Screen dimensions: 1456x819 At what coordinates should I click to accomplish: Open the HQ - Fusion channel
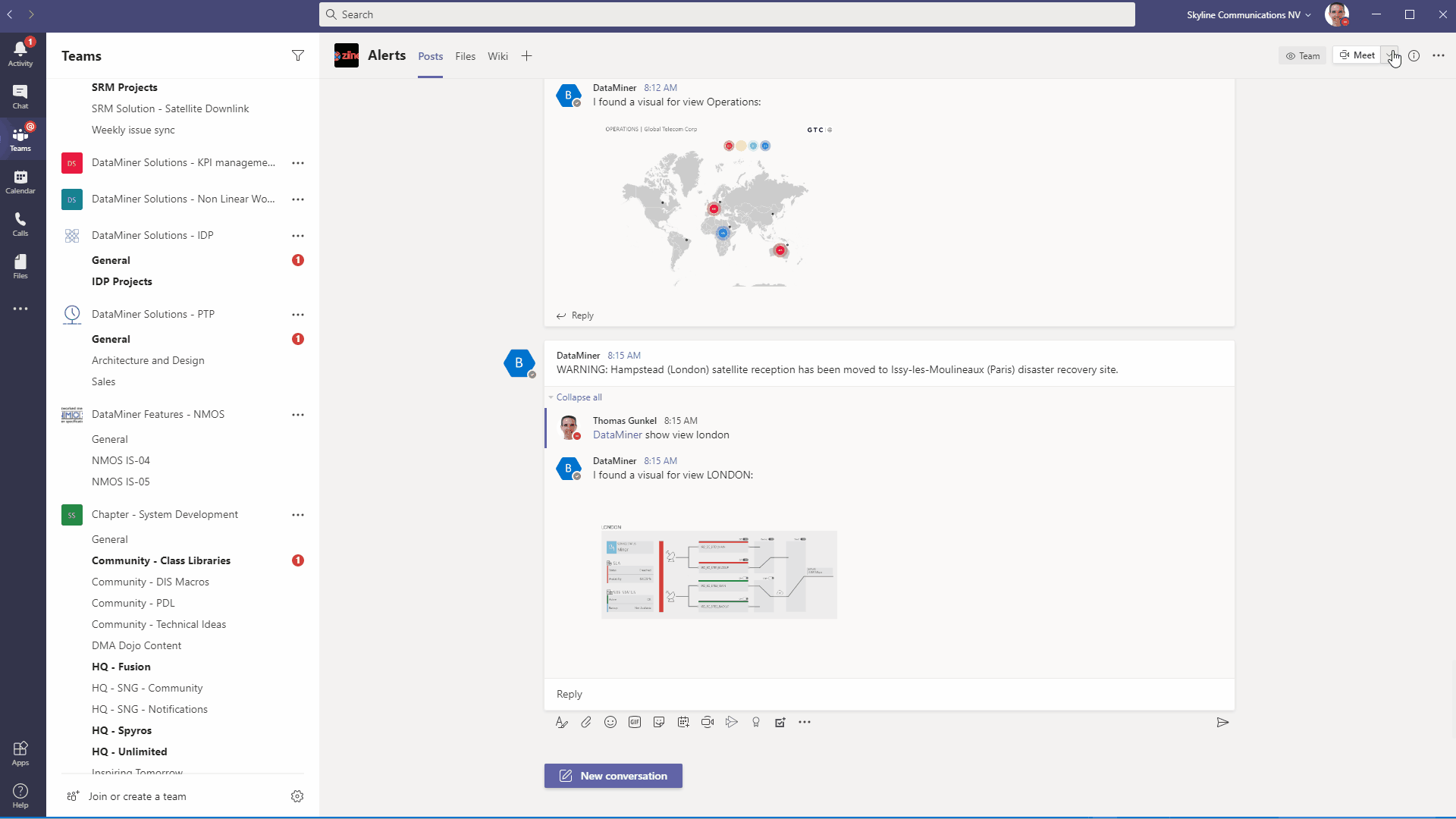coord(121,667)
